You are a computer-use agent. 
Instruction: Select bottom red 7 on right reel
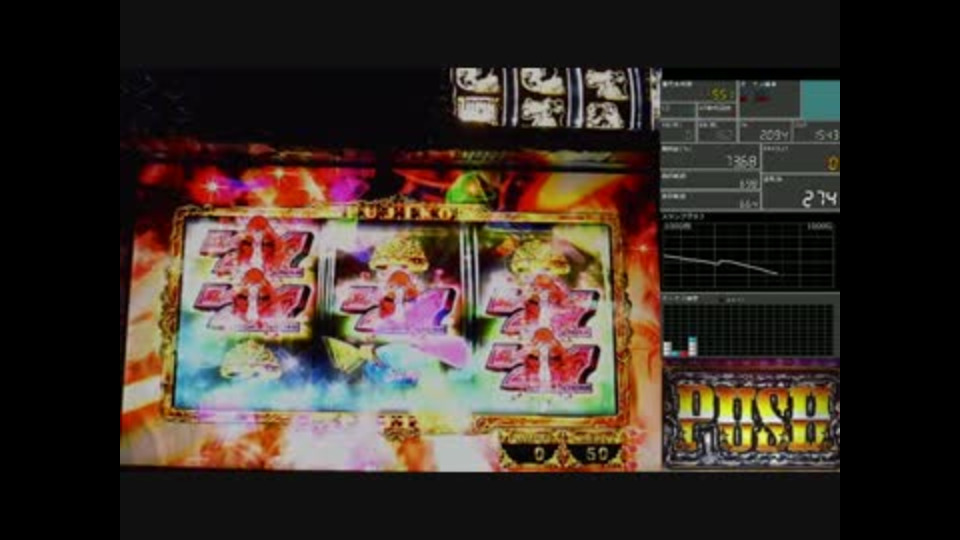click(542, 361)
